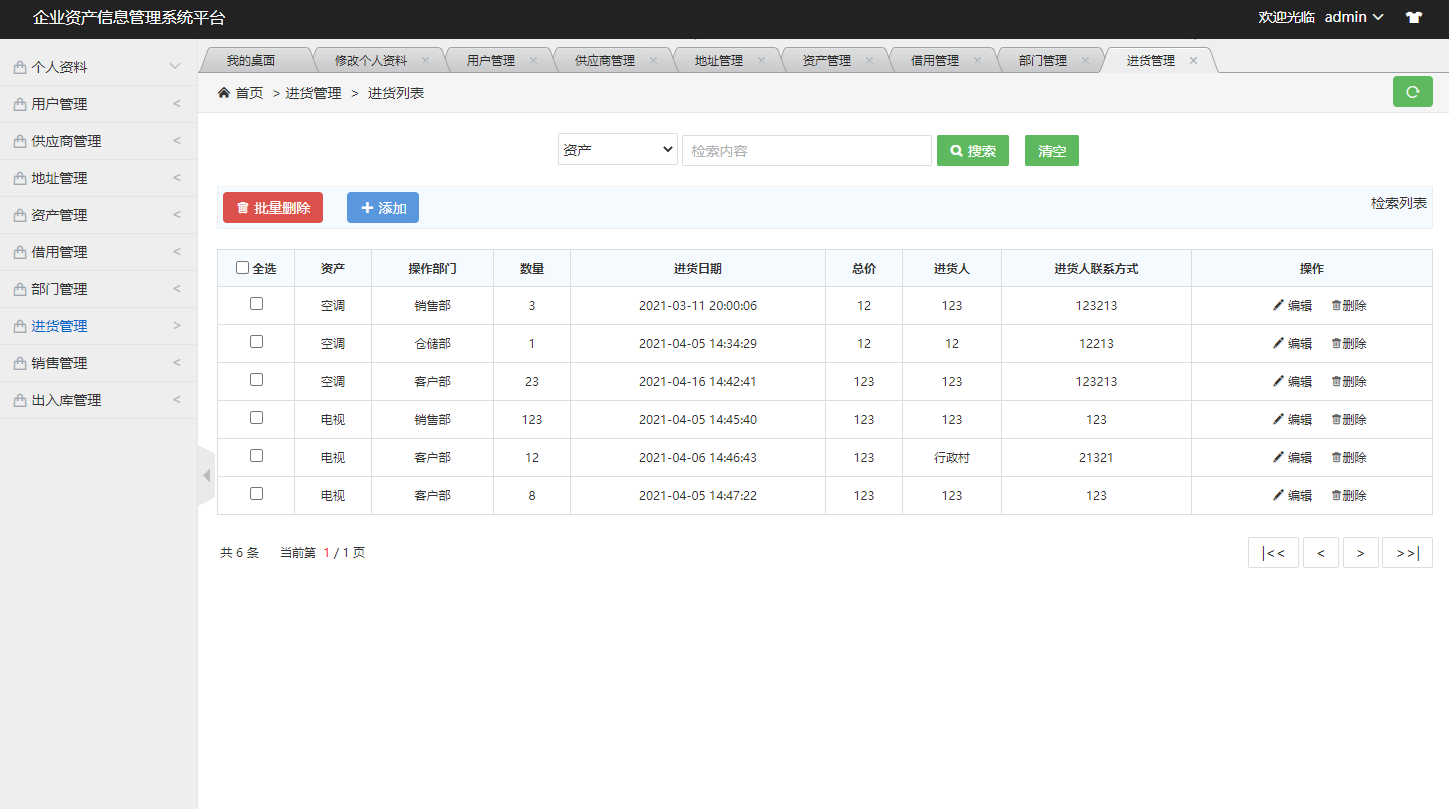Viewport: 1449px width, 809px height.
Task: Check the row checkbox for 仓储部 entry
Action: [x=256, y=343]
